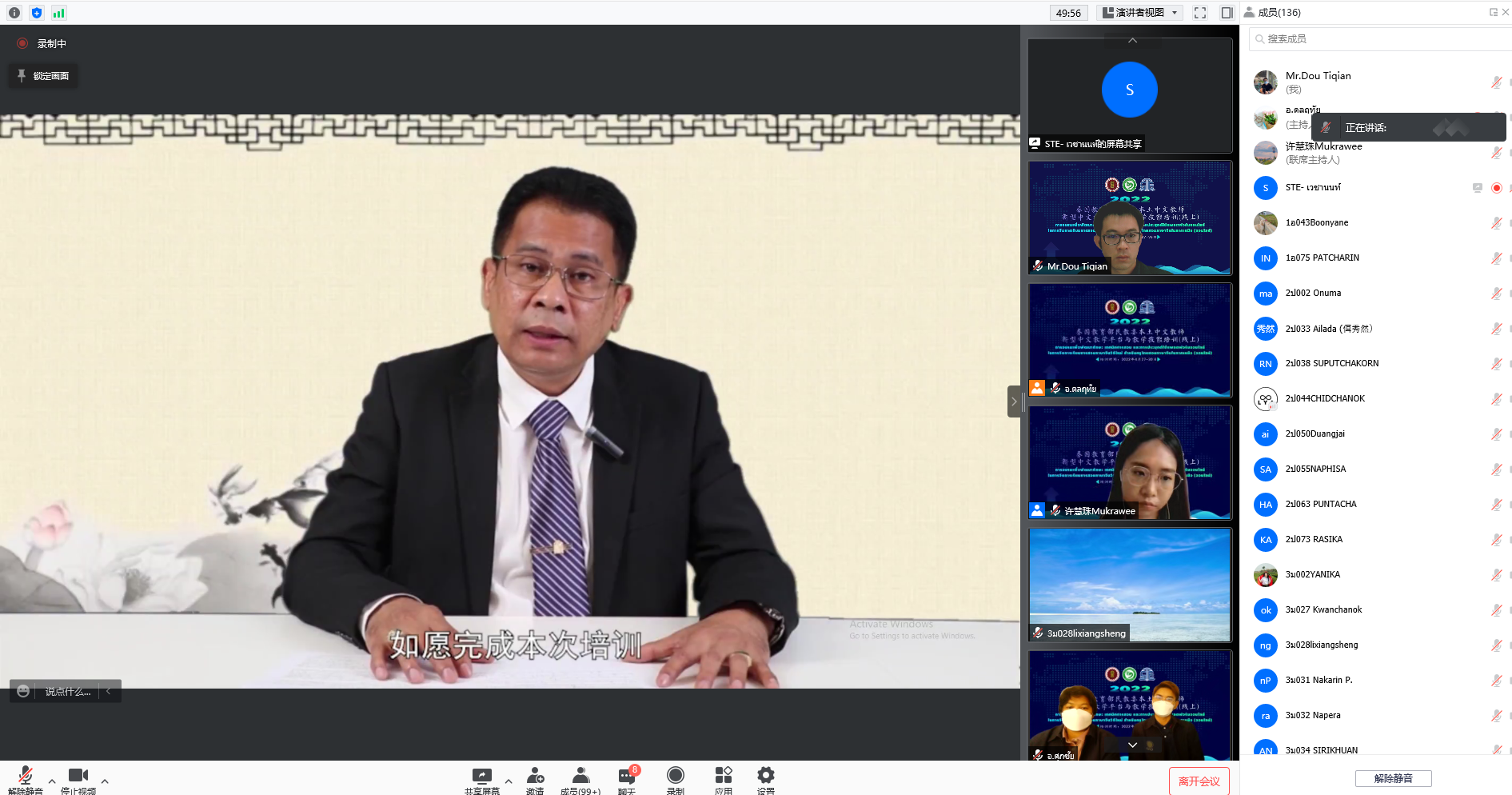
Task: Toggle mute for Mr.Dou Tiqian
Action: tap(1496, 82)
